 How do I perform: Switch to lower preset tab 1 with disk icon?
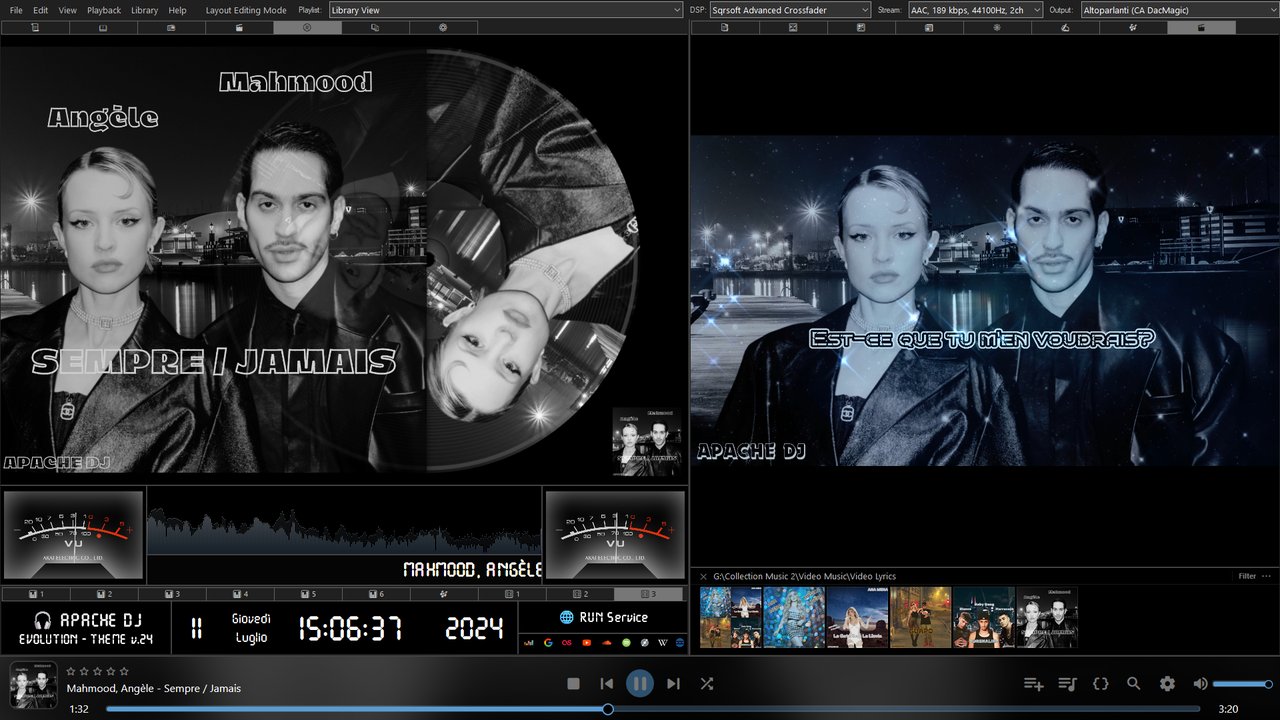point(35,594)
